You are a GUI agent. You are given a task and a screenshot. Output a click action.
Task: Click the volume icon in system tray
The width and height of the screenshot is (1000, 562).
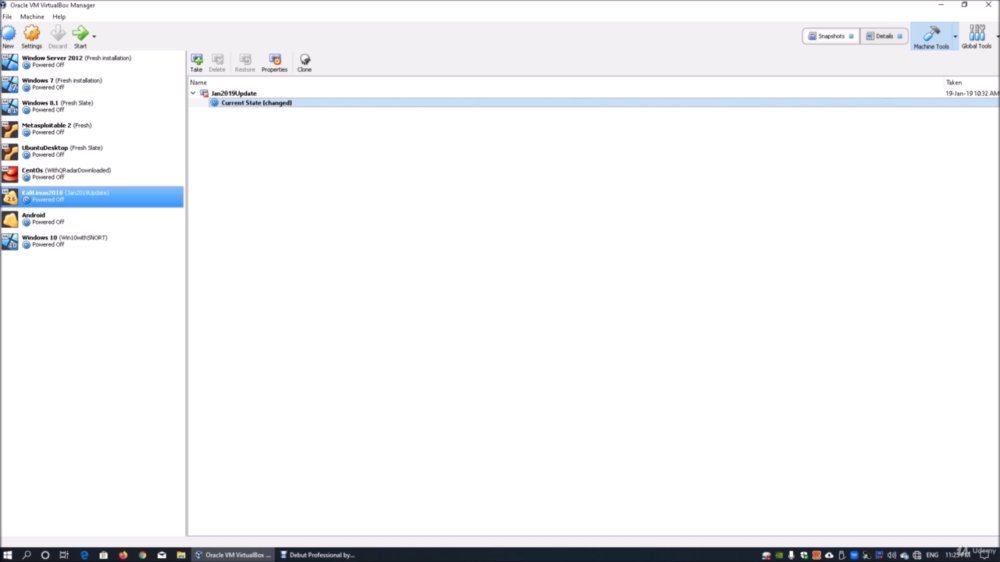(x=892, y=555)
